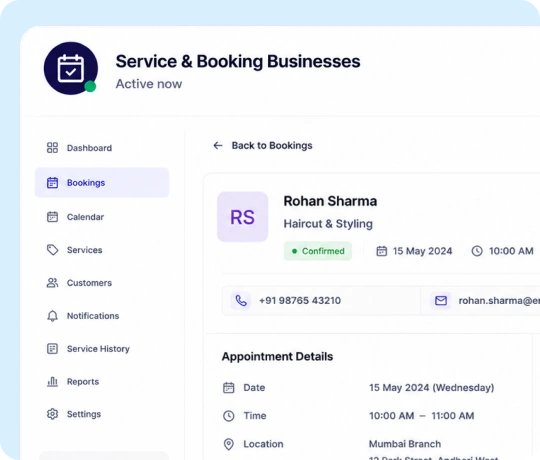Click phone number +91 98765 43210
Viewport: 540px width, 460px height.
click(x=300, y=301)
